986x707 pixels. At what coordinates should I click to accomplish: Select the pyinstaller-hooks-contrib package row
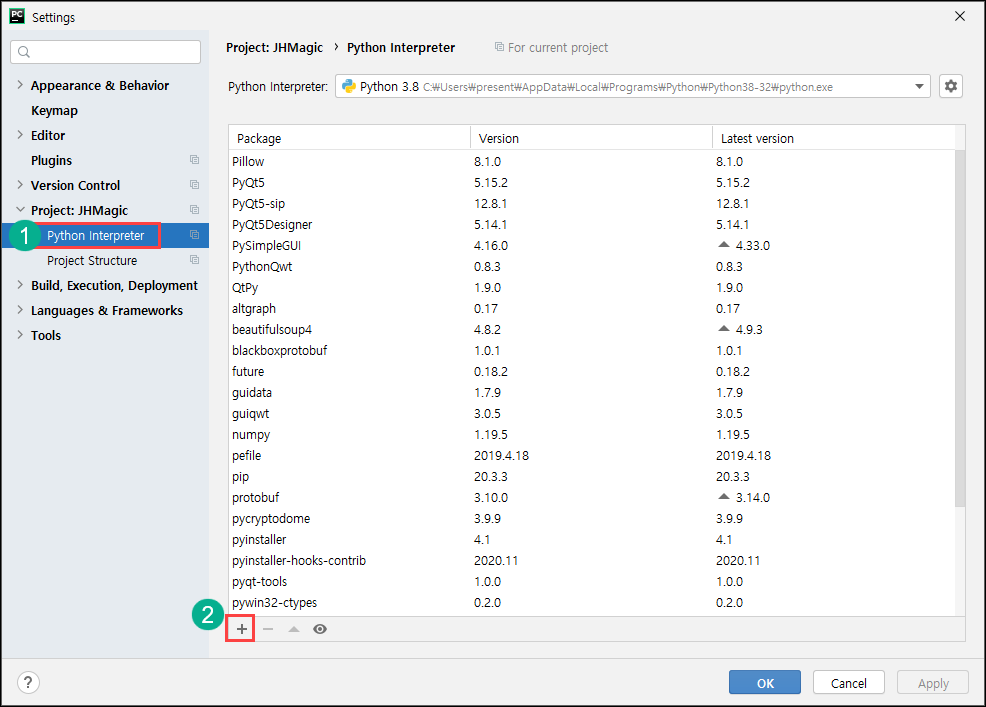[591, 560]
